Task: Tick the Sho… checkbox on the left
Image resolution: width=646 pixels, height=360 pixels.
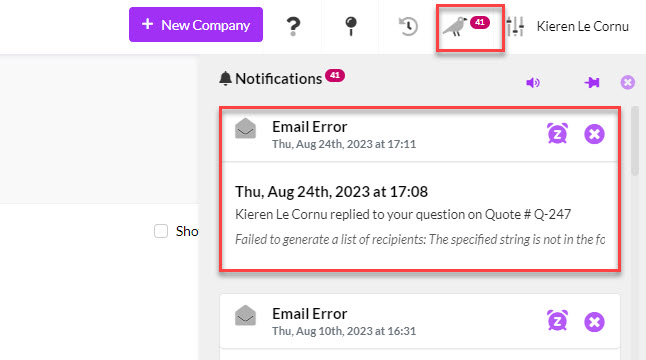Action: point(161,231)
